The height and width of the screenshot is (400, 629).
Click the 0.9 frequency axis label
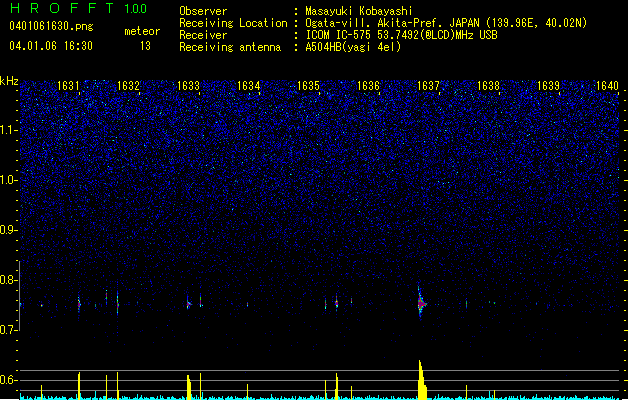pyautogui.click(x=9, y=230)
